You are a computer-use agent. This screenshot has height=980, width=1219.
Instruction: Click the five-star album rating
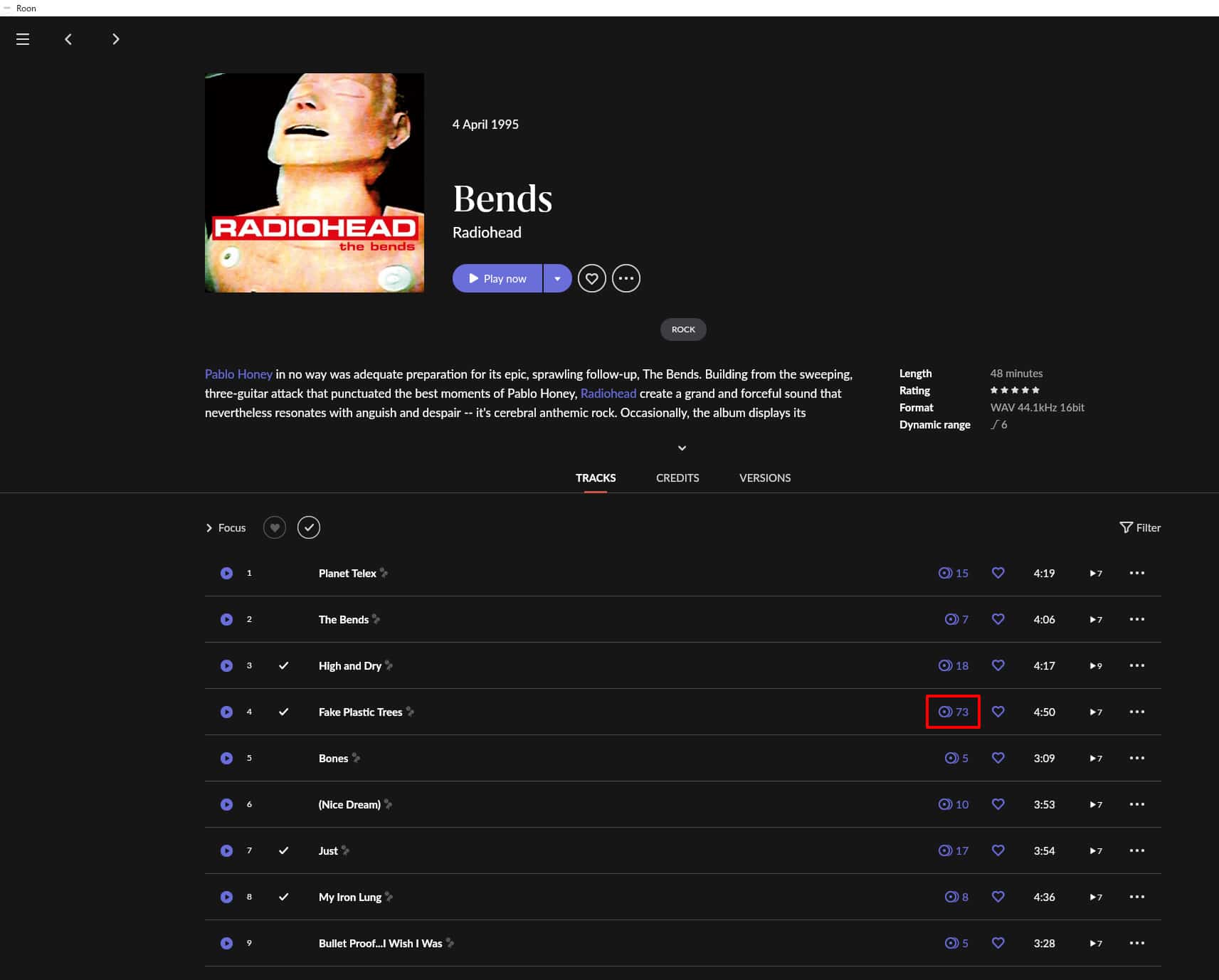point(1015,390)
